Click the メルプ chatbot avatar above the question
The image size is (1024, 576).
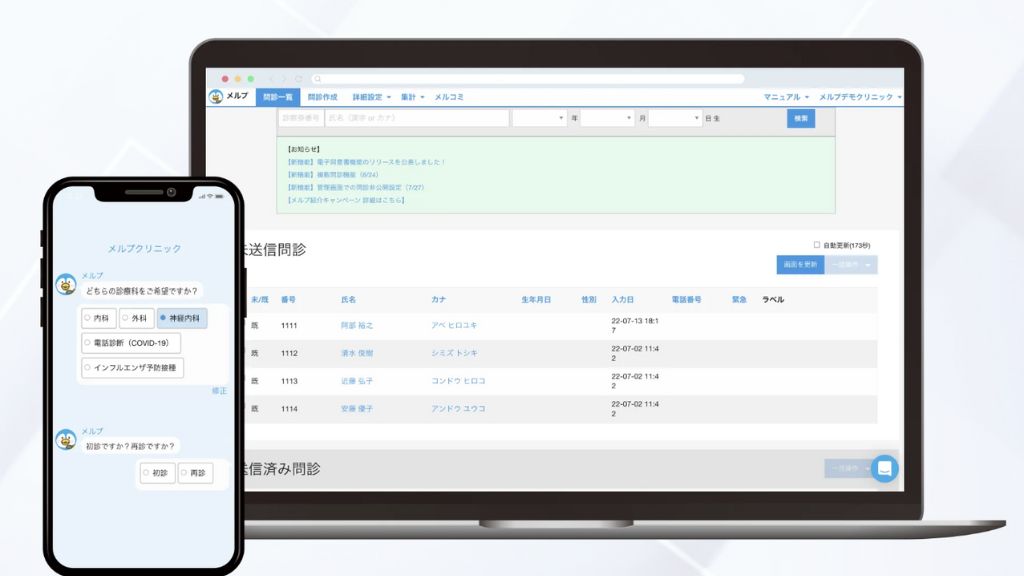tap(66, 283)
